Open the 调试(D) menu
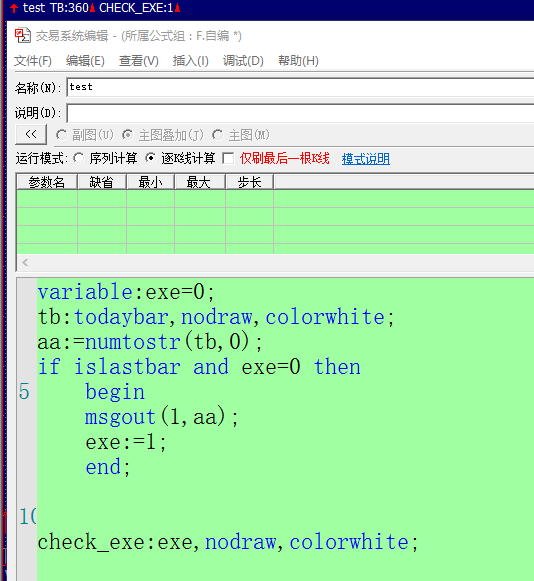The width and height of the screenshot is (534, 581). (x=243, y=60)
